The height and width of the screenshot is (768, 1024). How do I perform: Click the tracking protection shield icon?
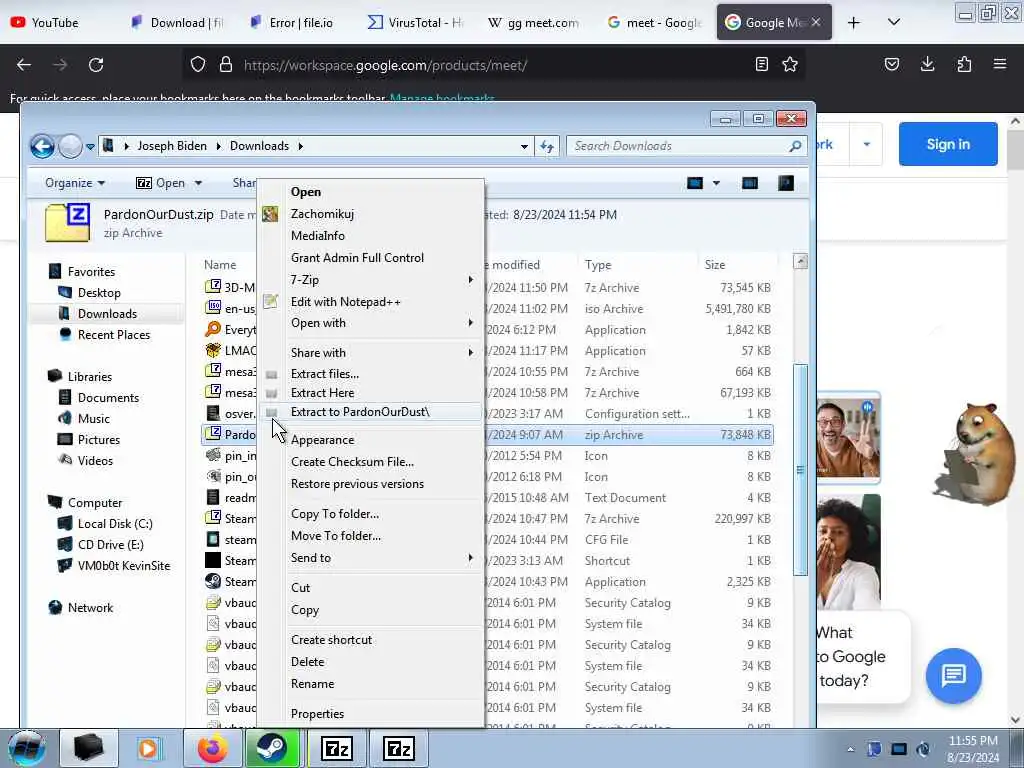point(198,65)
